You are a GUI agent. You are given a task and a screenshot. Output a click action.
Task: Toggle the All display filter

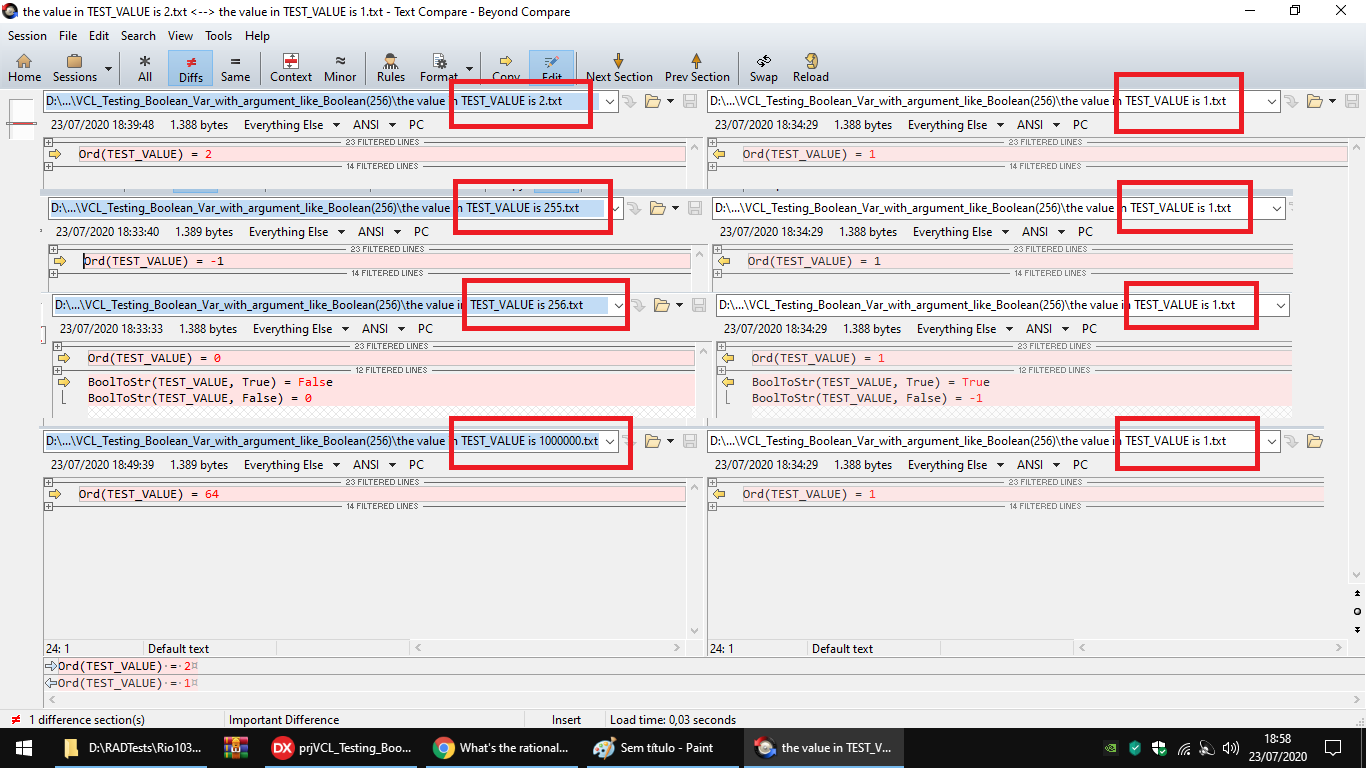tap(145, 67)
